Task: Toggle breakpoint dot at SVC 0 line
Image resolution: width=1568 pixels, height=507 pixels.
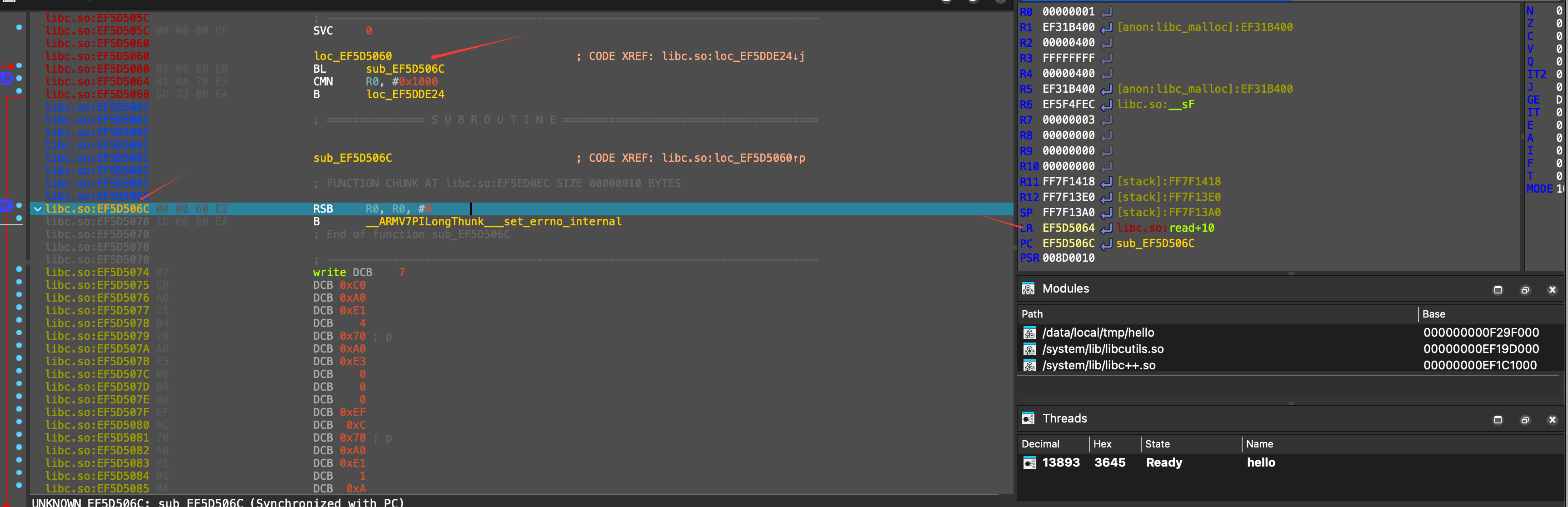Action: (x=19, y=27)
